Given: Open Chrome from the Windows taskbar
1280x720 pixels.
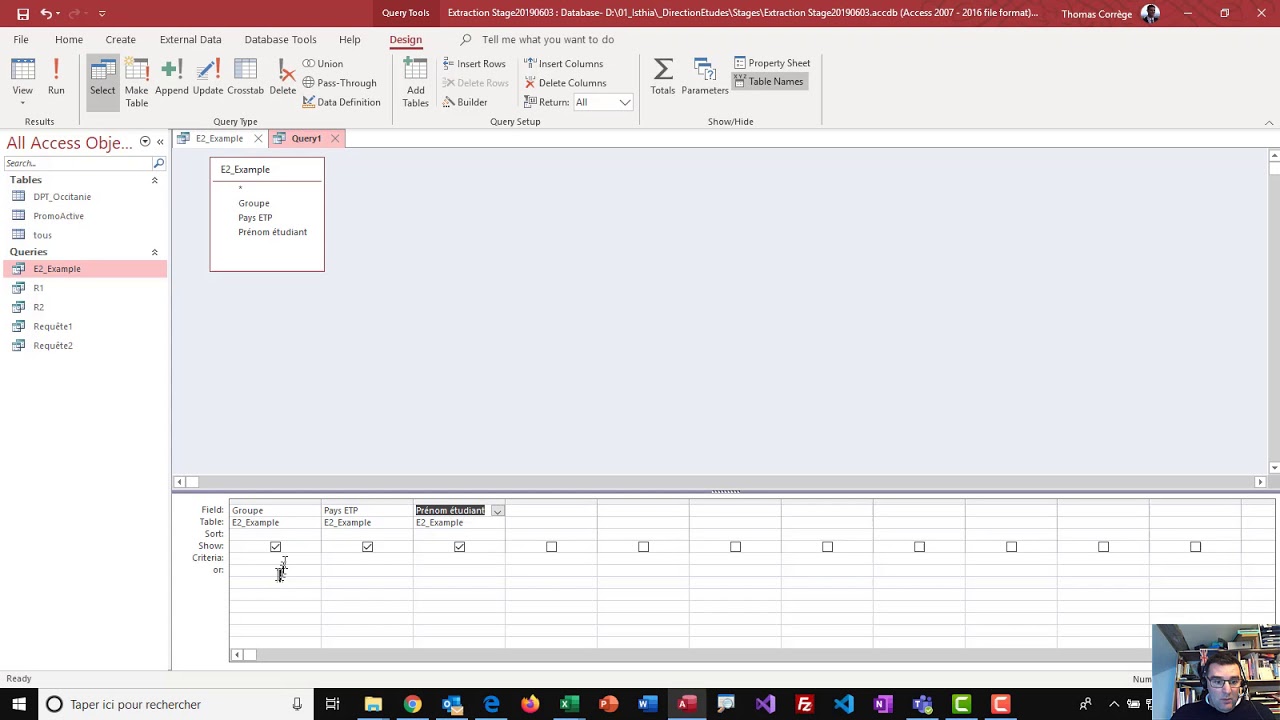Looking at the screenshot, I should [412, 704].
